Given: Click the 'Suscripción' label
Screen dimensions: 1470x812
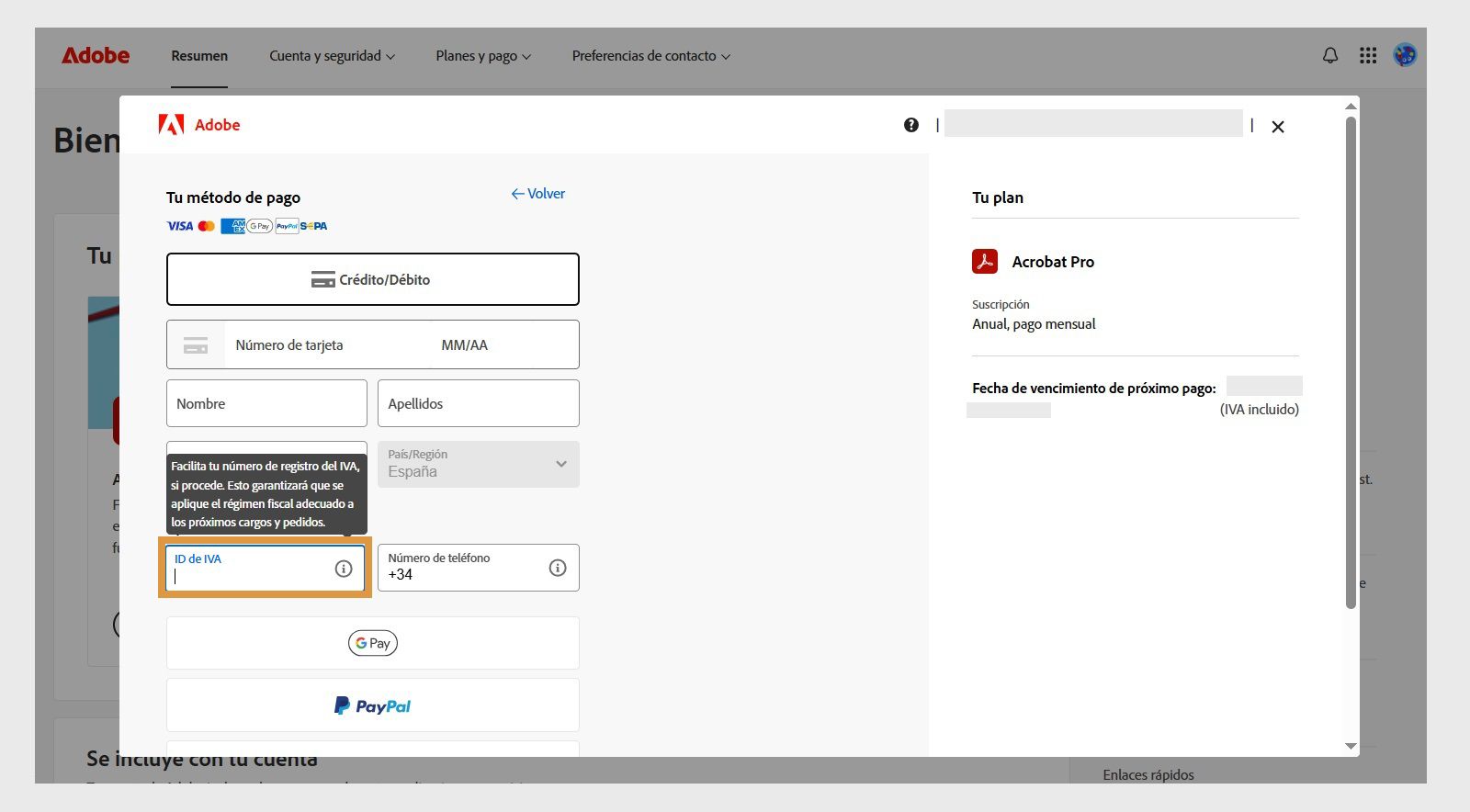Looking at the screenshot, I should click(1001, 304).
